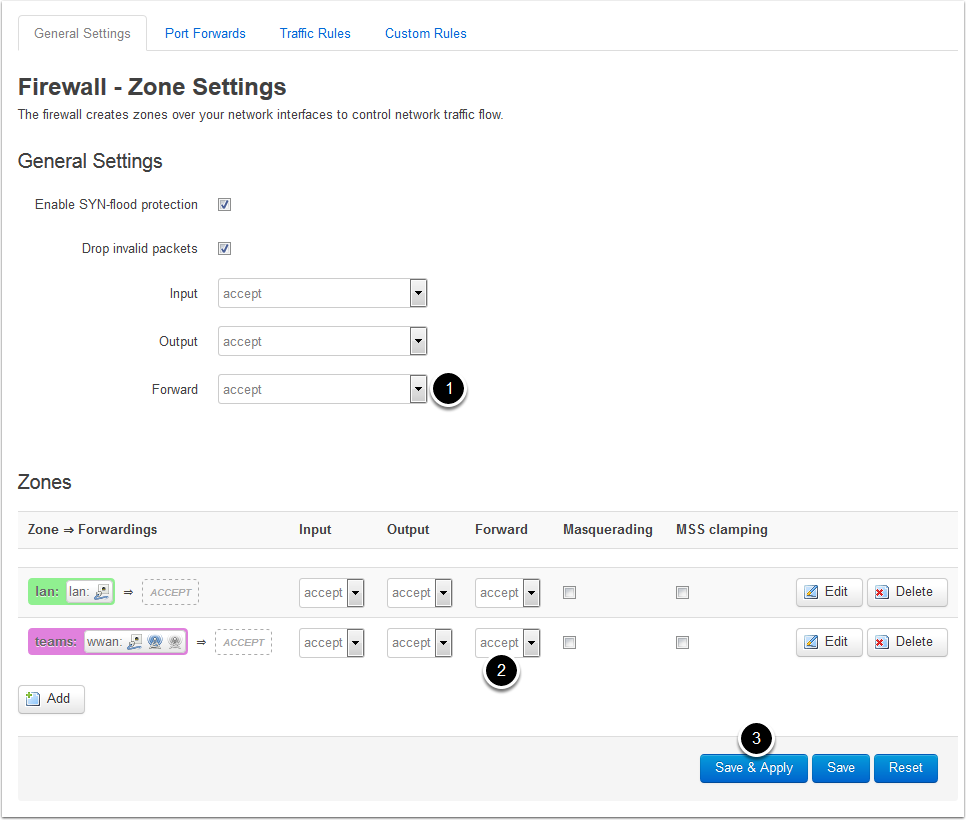Click the Zone ⇒ Forwardings column header

click(x=92, y=530)
